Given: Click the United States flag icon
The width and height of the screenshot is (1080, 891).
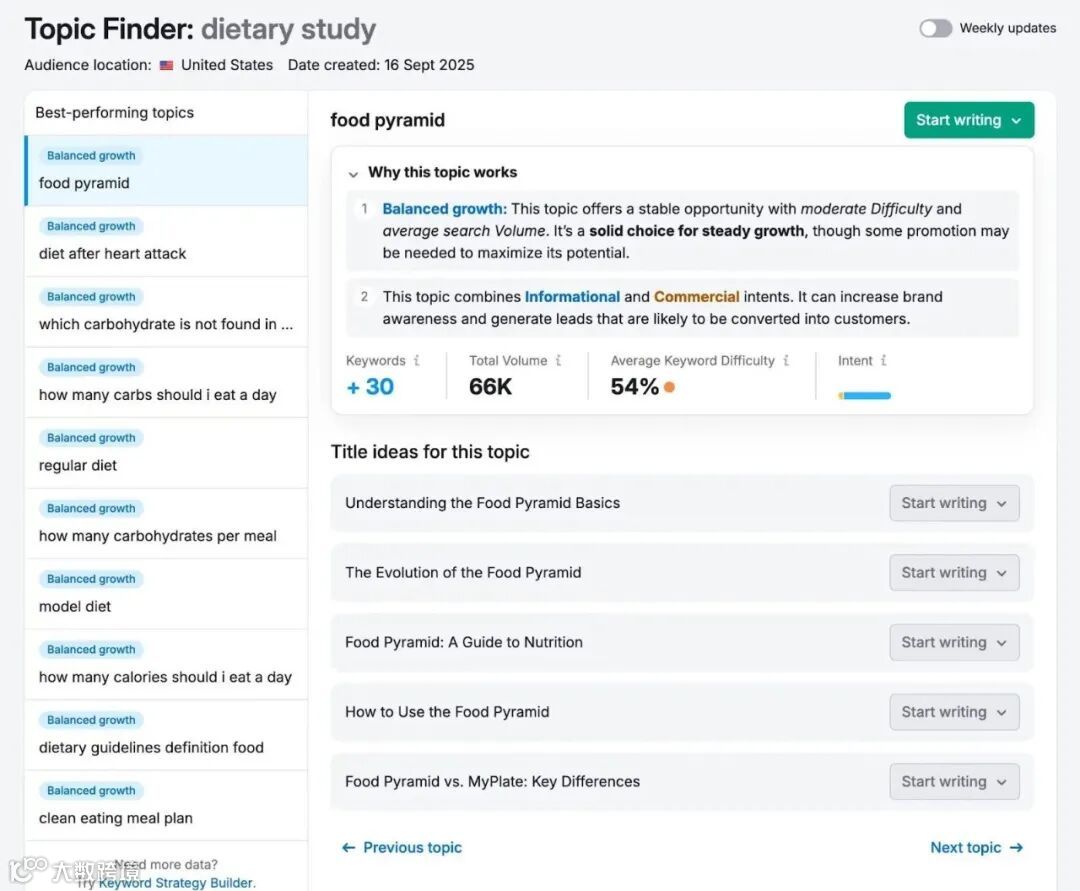Looking at the screenshot, I should click(x=166, y=65).
